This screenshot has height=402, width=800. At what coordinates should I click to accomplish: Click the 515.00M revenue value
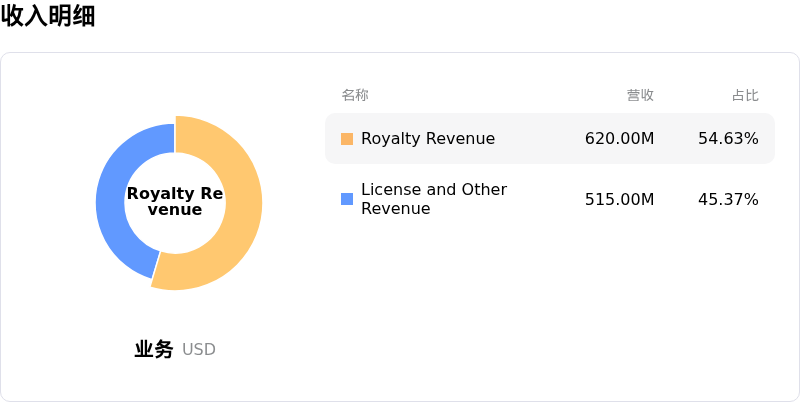(619, 199)
